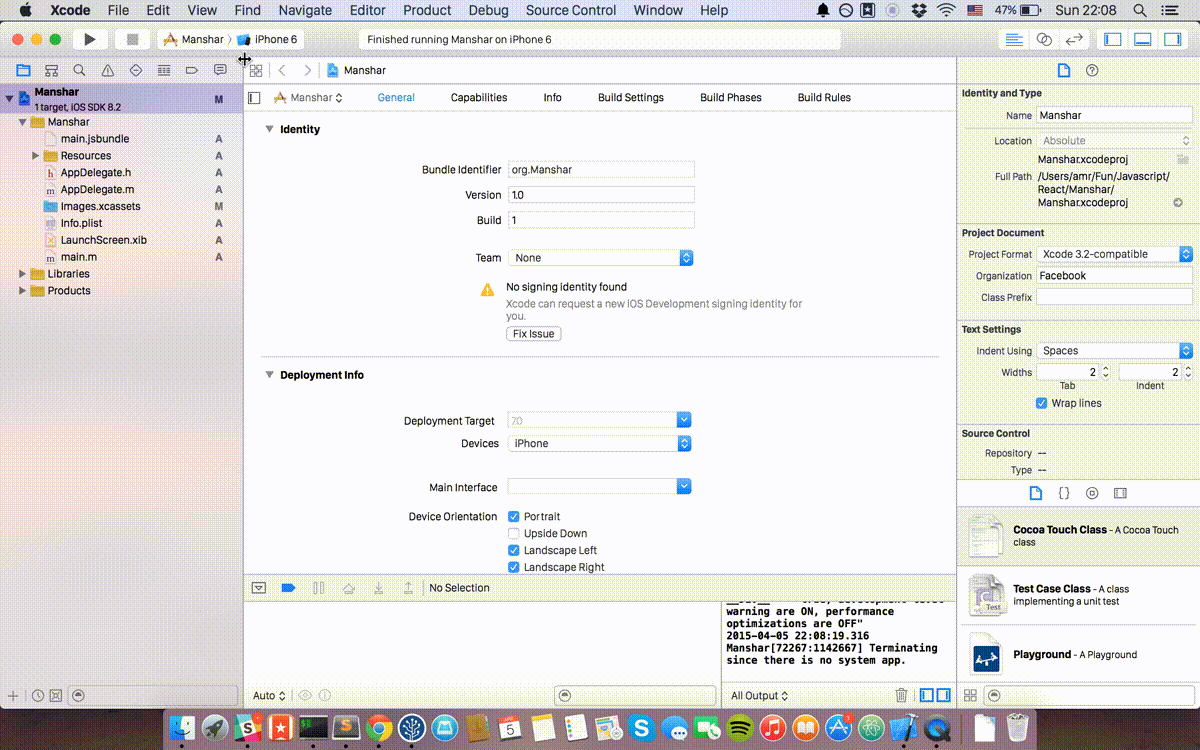Run the Manshar app with the Play button

[x=90, y=39]
